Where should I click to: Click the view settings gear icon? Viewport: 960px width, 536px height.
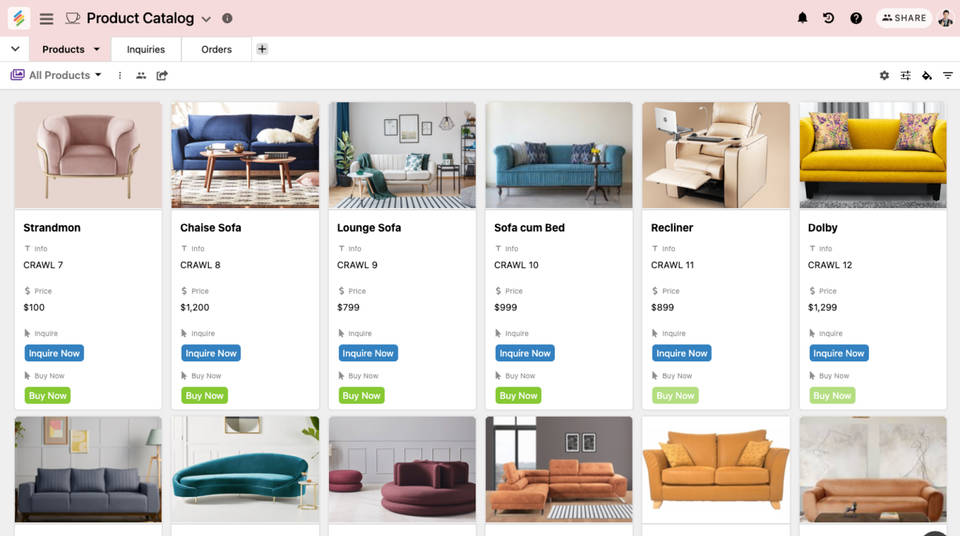884,75
